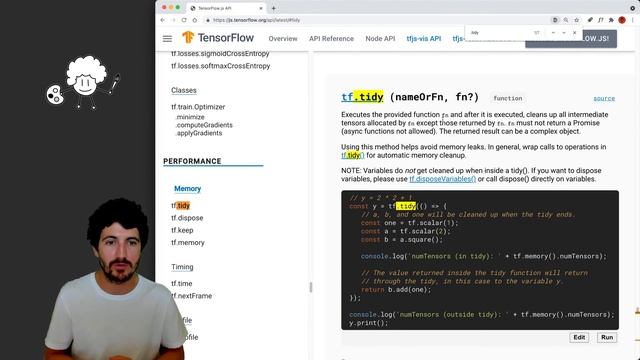Open the tf.disposeVariables() link
This screenshot has width=640, height=360.
tap(442, 179)
